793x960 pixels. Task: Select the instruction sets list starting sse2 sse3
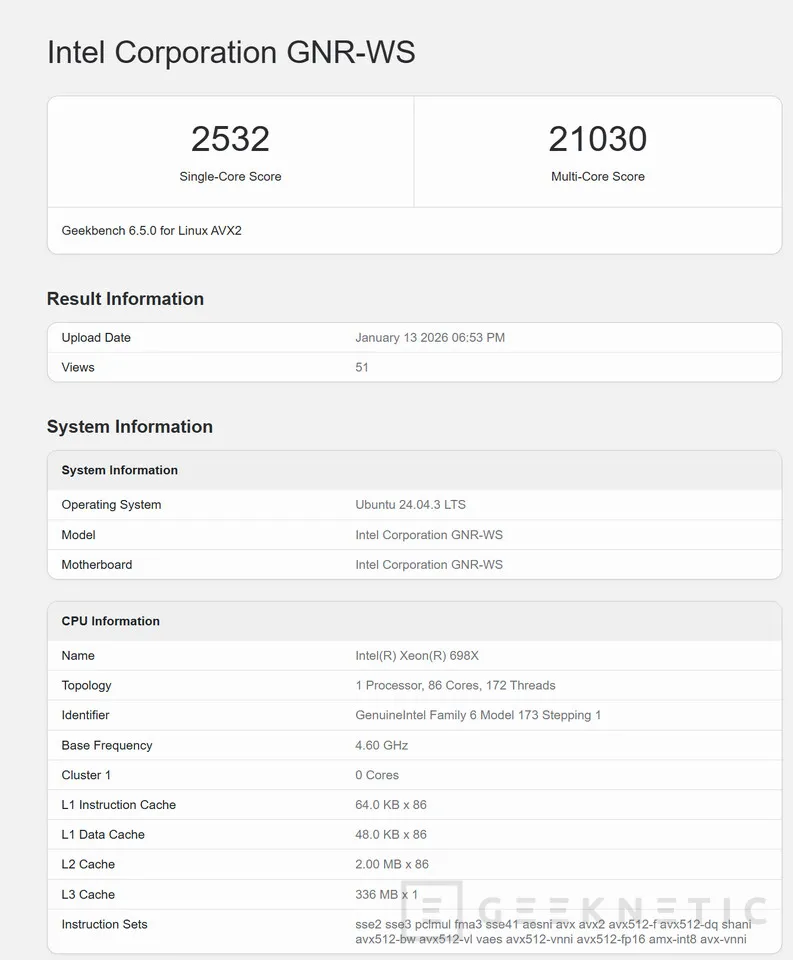pos(553,931)
